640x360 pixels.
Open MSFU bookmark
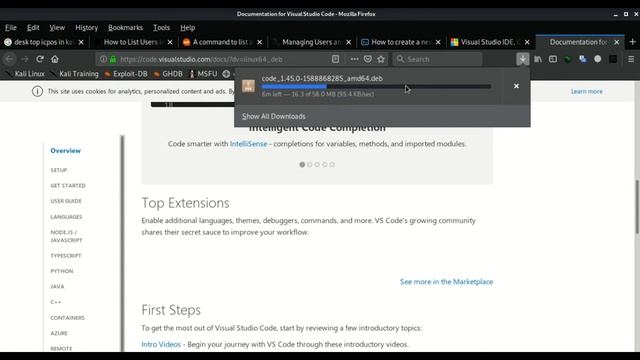(203, 74)
